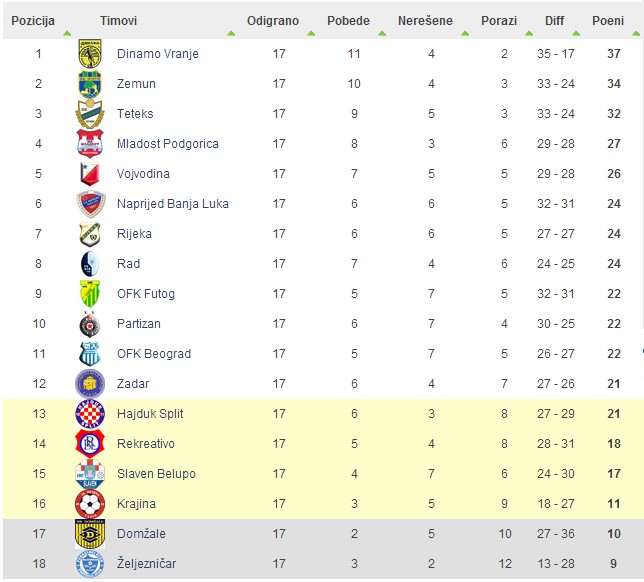Open the Zemun team link
Viewport: 644px width, 582px height.
coord(136,84)
